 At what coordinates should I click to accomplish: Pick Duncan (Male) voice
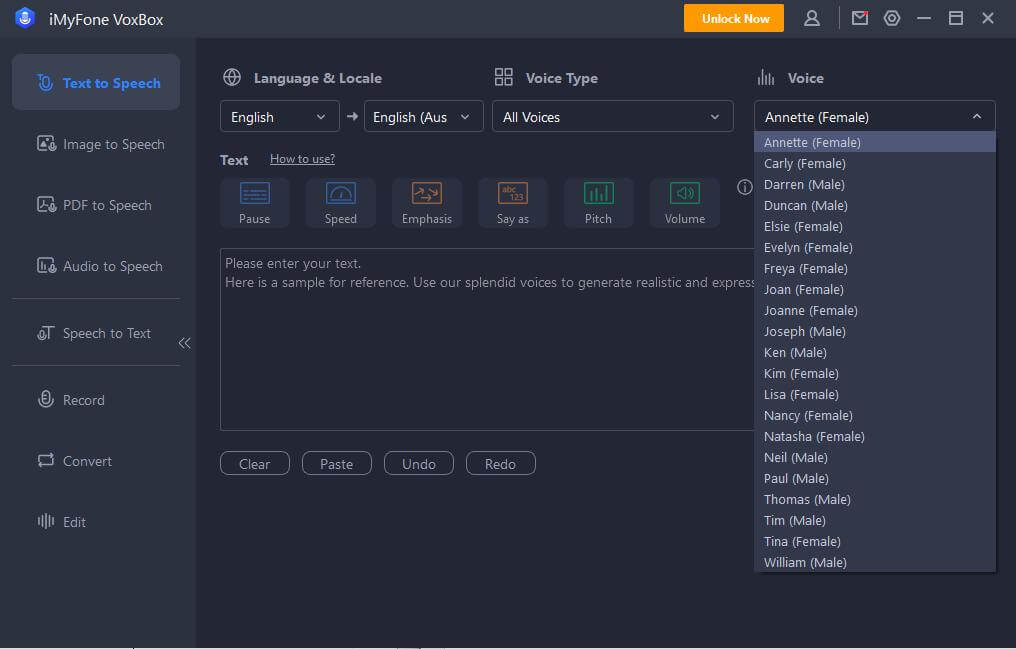click(x=875, y=205)
